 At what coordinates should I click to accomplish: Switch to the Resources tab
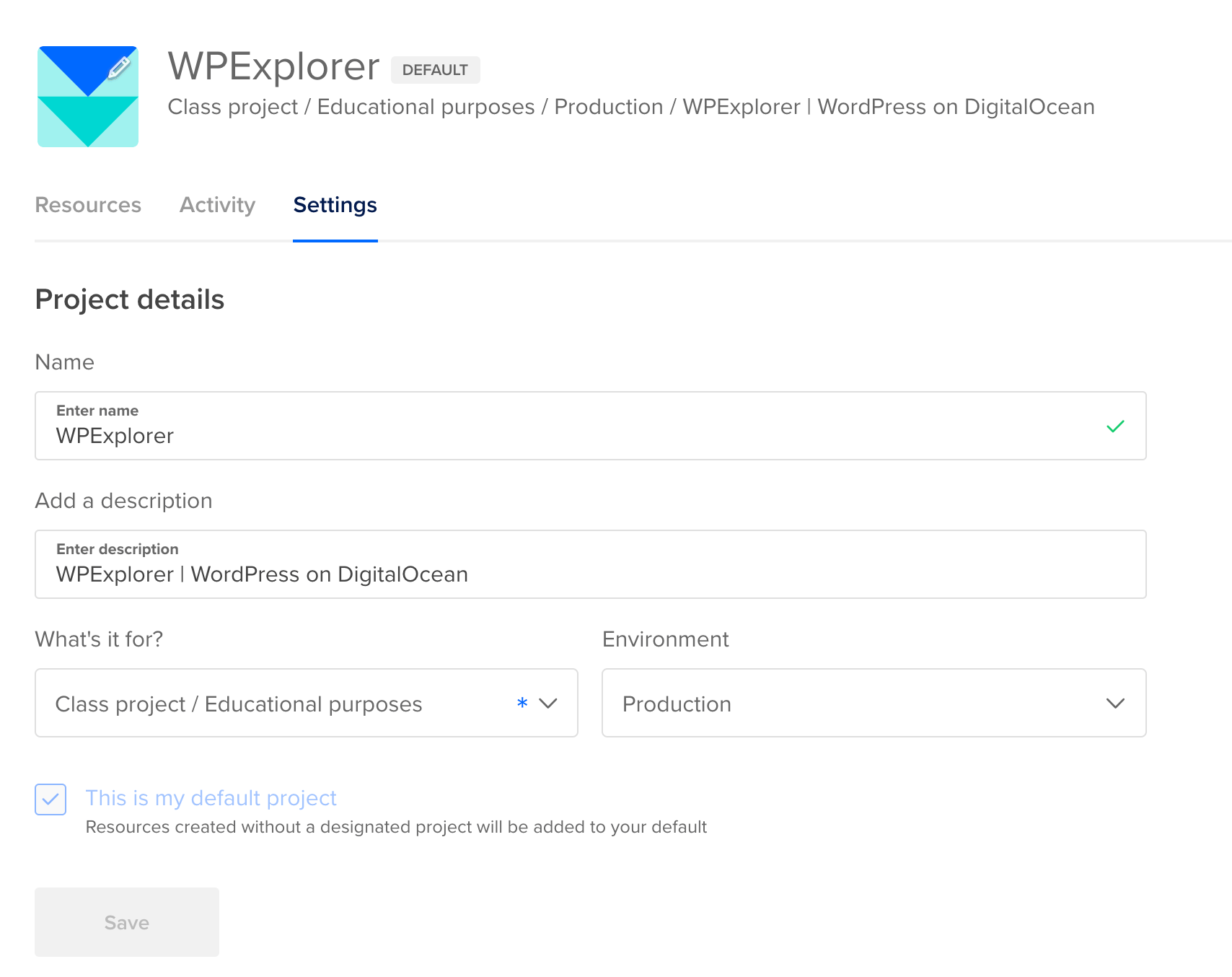coord(88,205)
